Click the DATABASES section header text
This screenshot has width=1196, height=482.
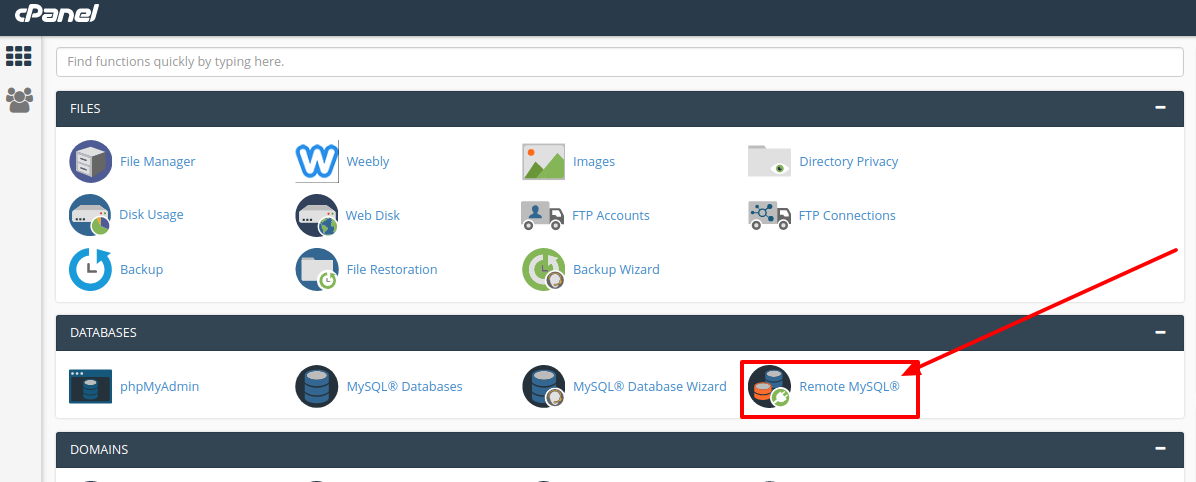pos(104,333)
